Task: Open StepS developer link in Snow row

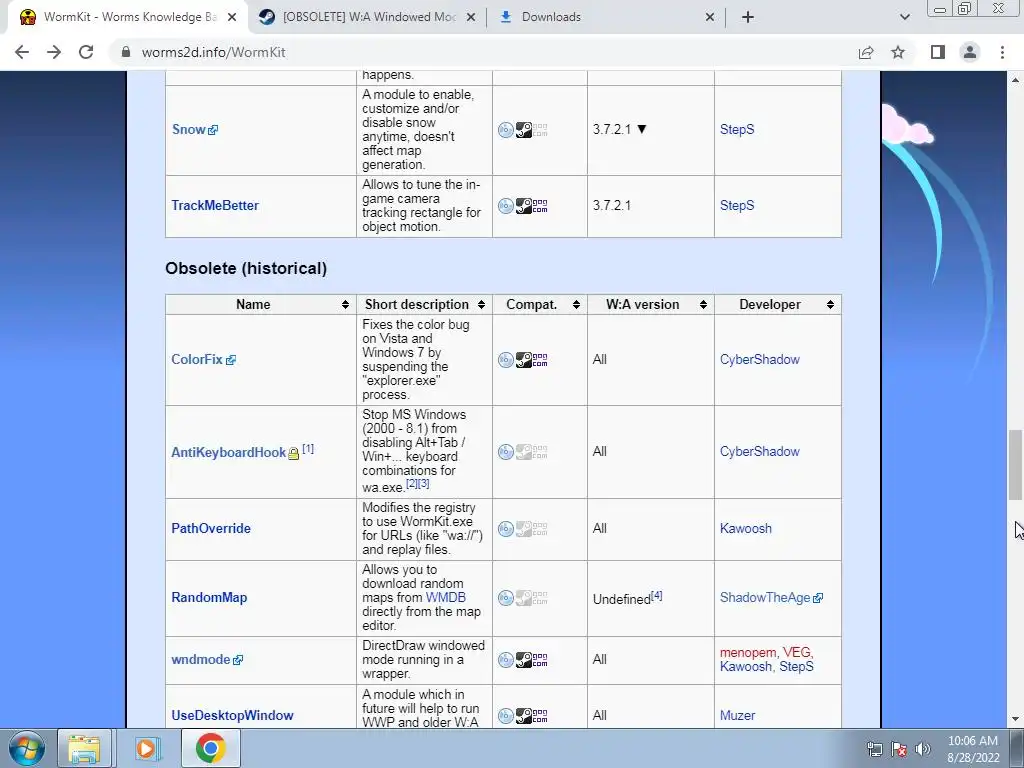Action: click(737, 129)
